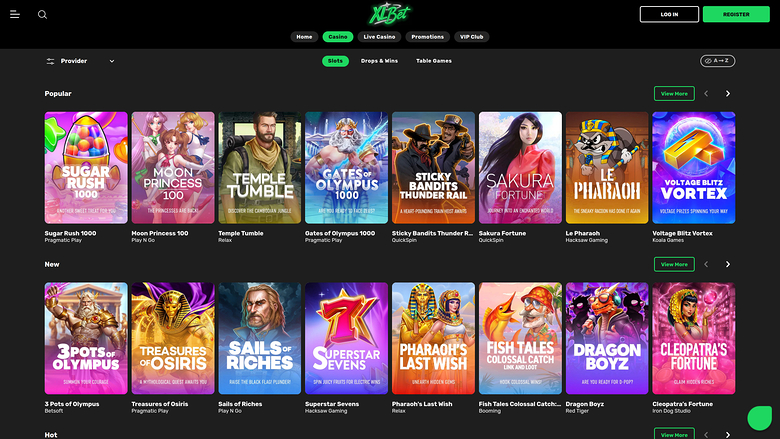Select the Casino tab
780x439 pixels.
[x=338, y=37]
